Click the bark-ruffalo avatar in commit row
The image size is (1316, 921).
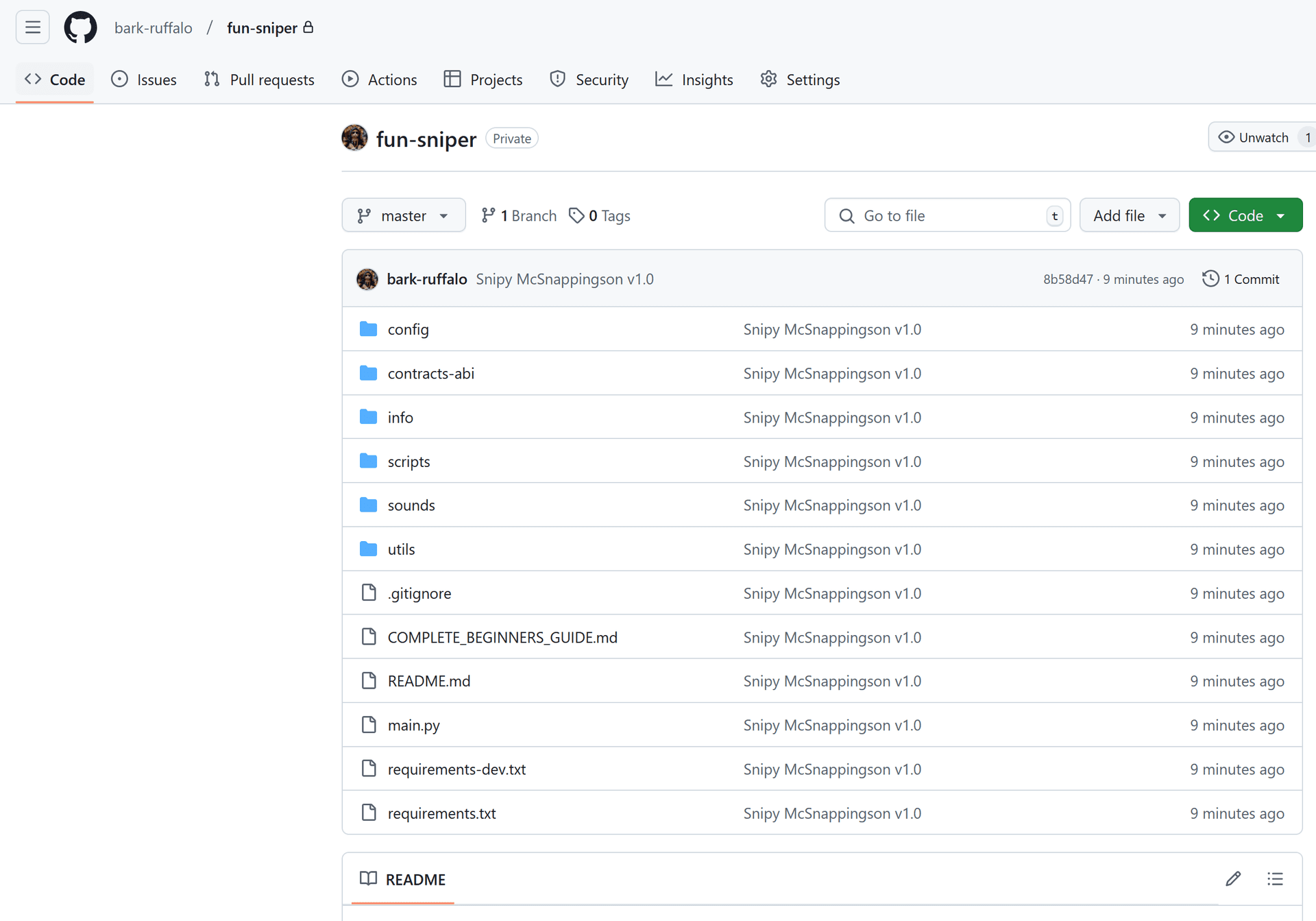pyautogui.click(x=367, y=279)
